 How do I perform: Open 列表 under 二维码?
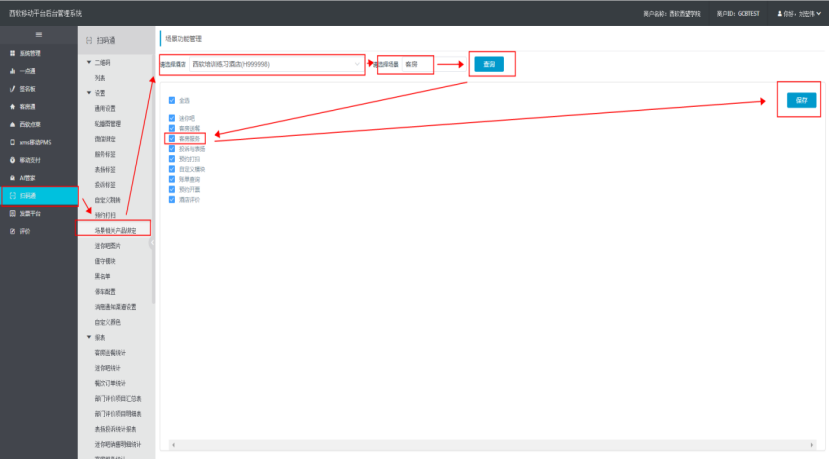pyautogui.click(x=101, y=78)
